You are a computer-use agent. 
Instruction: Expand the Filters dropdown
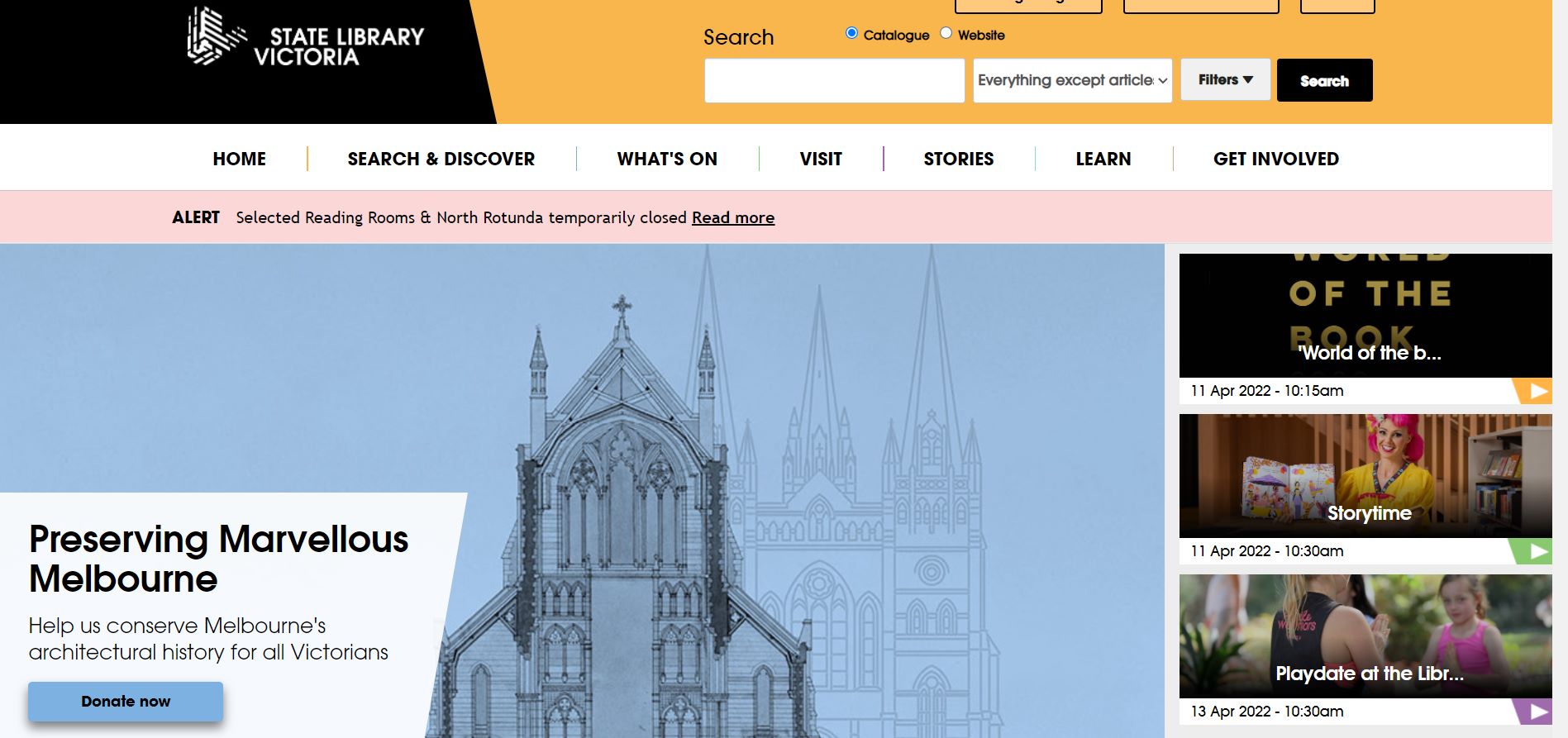pos(1225,79)
